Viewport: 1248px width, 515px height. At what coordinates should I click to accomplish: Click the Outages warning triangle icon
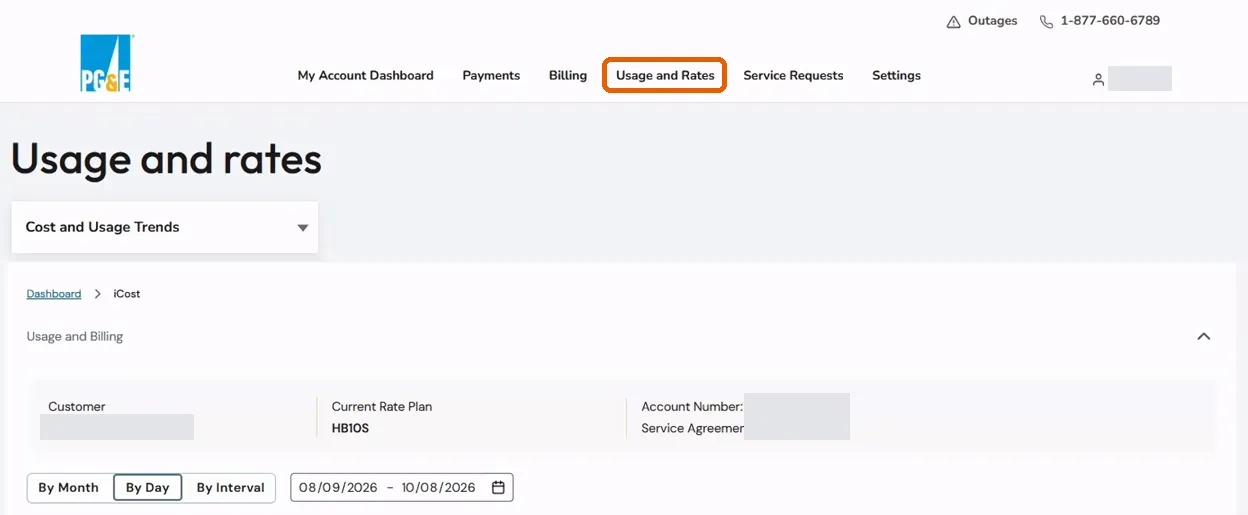pos(954,22)
